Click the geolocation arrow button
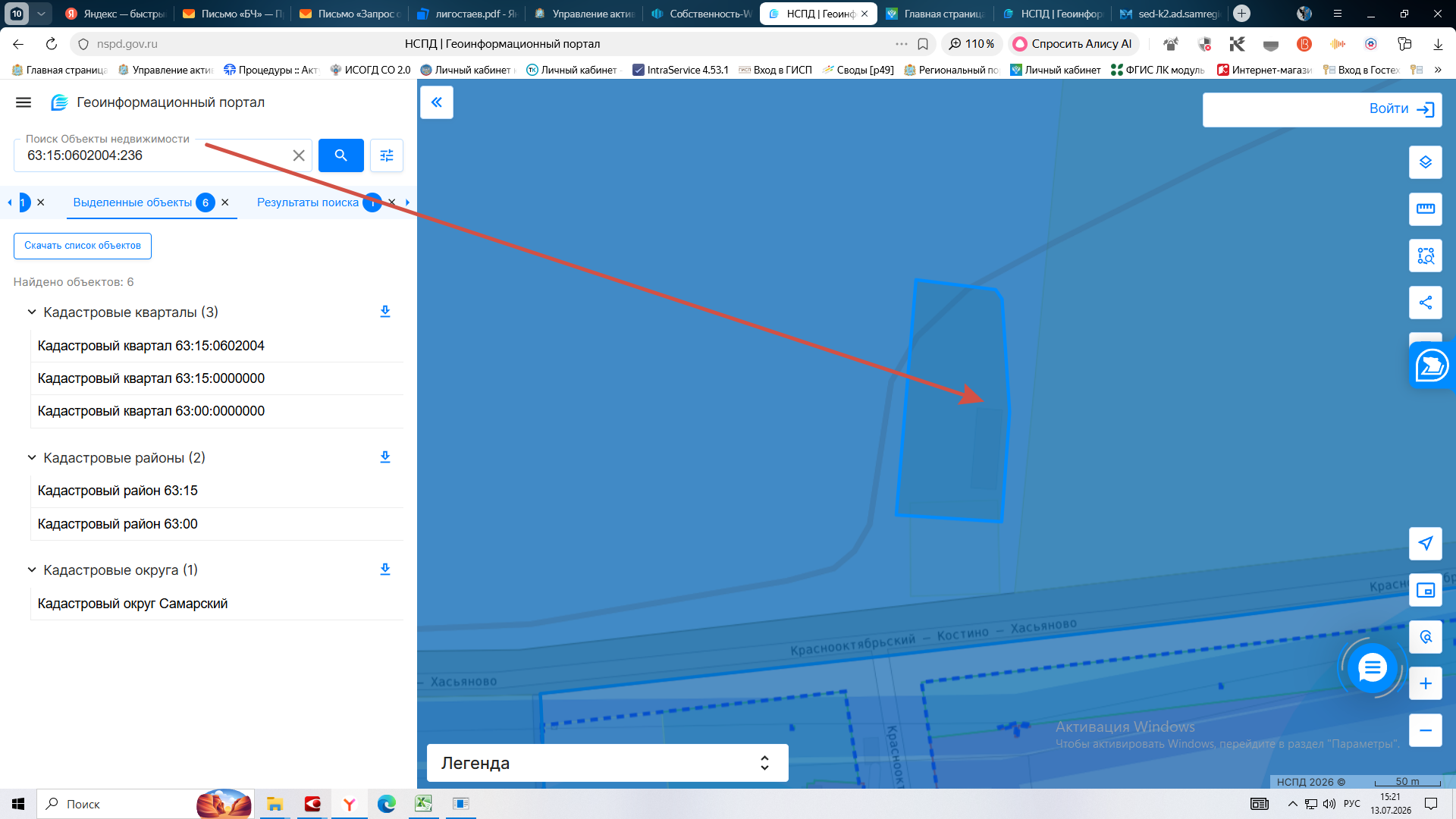Viewport: 1456px width, 819px height. click(1426, 543)
